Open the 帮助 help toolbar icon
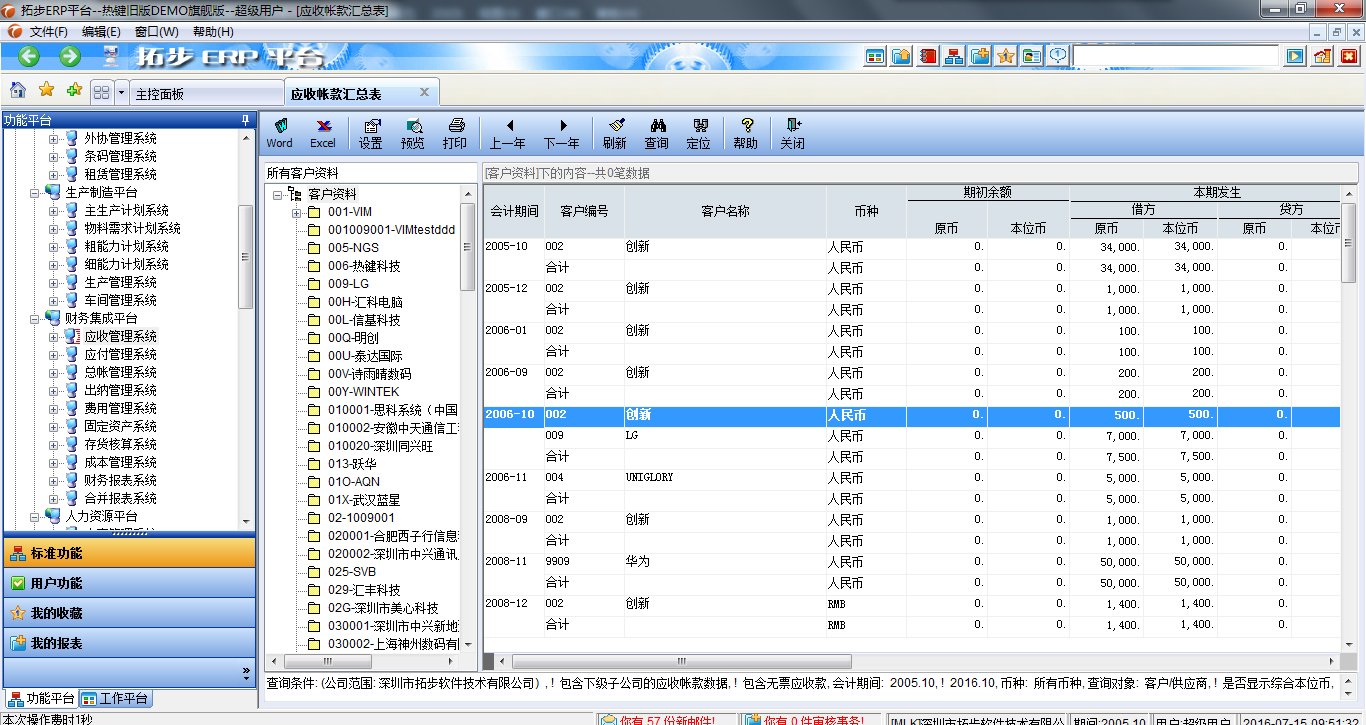1366x725 pixels. click(x=746, y=132)
